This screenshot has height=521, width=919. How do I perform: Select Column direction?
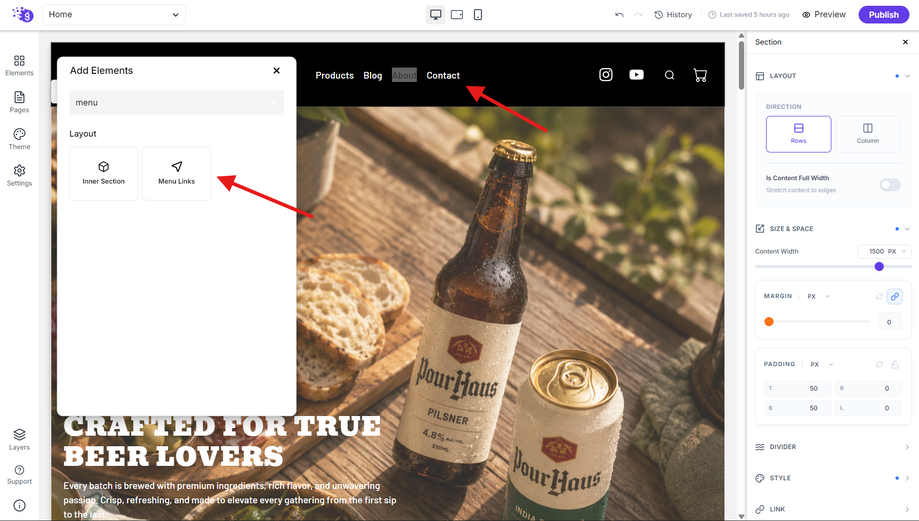(867, 134)
